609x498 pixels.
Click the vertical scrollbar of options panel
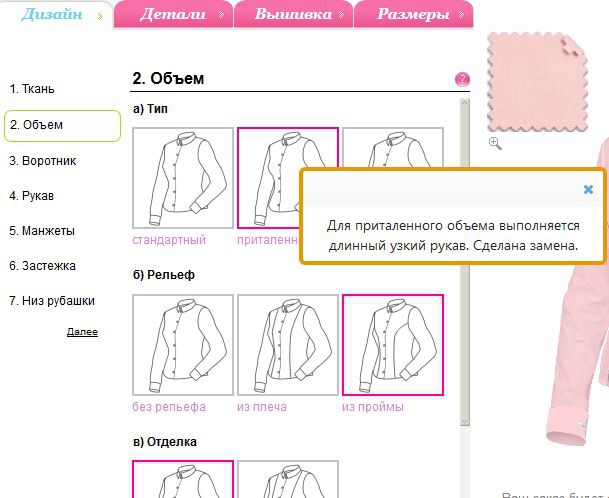[464, 300]
